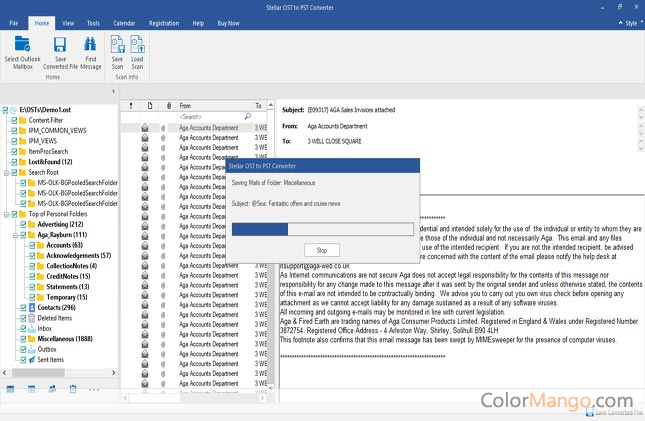Switch to tasks view icon at bottom
Screen dimensions: 645x421
click(x=73, y=389)
